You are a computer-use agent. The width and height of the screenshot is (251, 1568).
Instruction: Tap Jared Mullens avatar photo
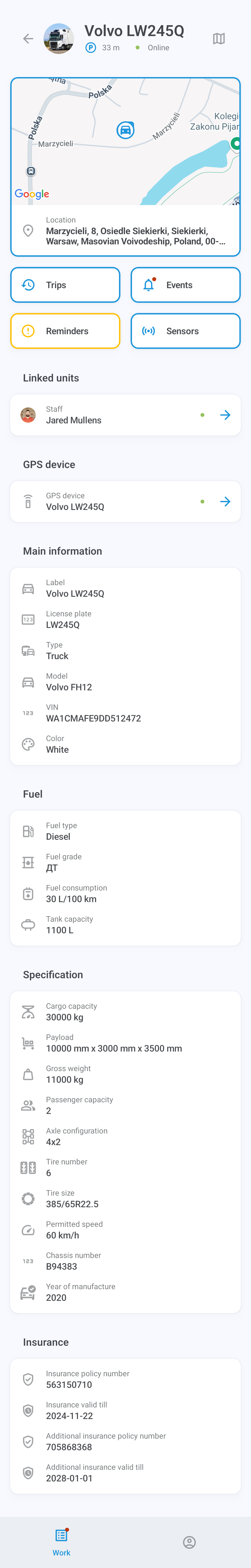(28, 415)
